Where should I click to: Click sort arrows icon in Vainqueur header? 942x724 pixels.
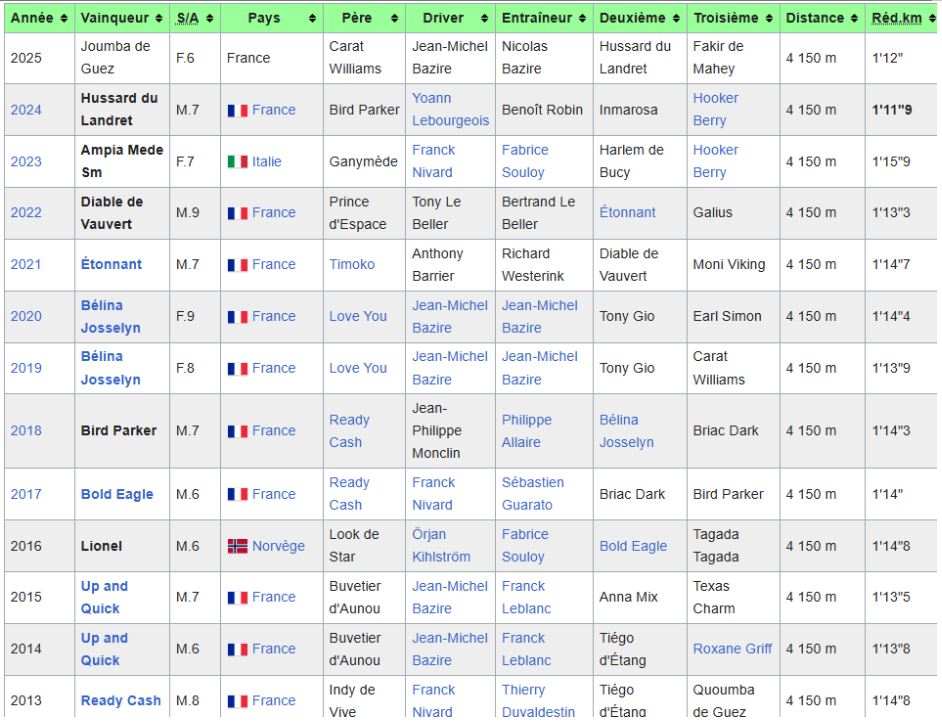(x=160, y=18)
